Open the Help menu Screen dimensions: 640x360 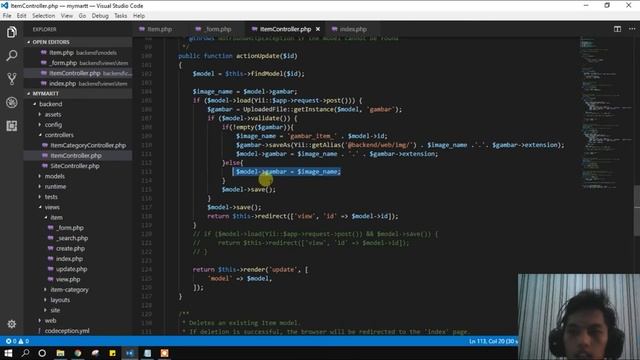coord(139,16)
